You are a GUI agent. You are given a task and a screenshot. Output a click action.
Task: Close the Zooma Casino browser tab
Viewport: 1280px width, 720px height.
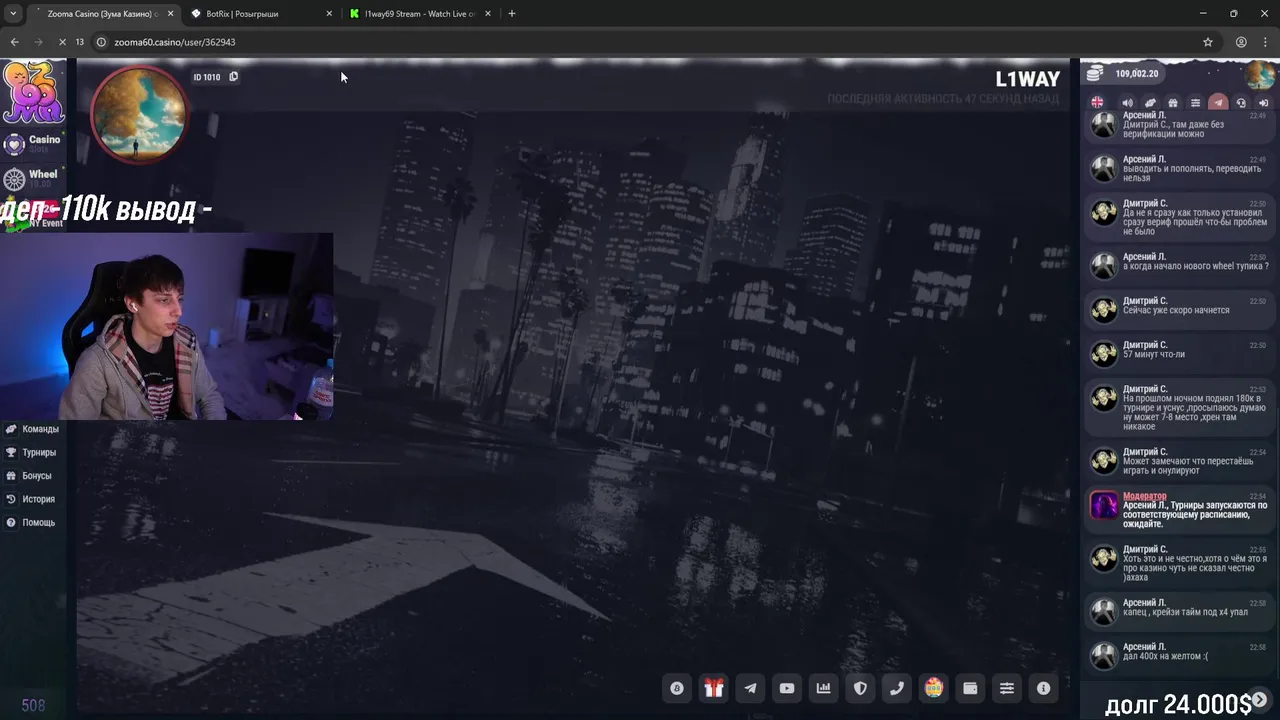(x=170, y=14)
